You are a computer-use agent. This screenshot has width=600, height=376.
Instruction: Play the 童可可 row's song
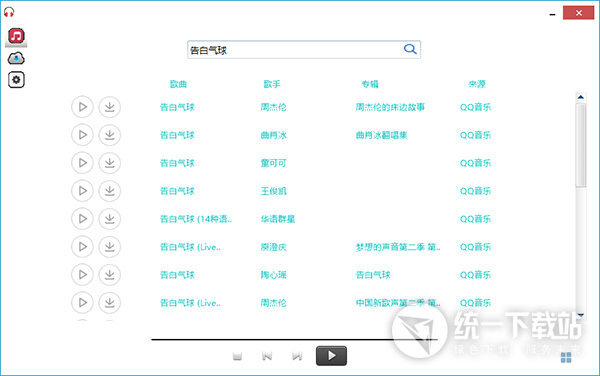coord(82,163)
